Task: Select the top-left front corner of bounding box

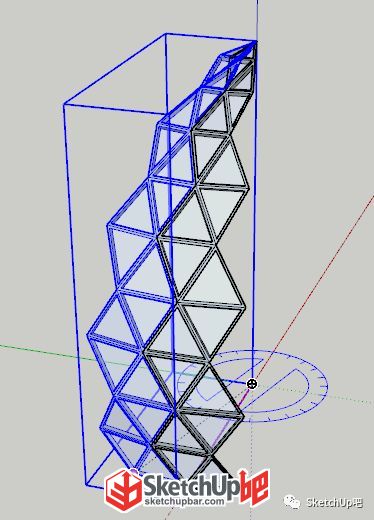Action: pos(64,105)
